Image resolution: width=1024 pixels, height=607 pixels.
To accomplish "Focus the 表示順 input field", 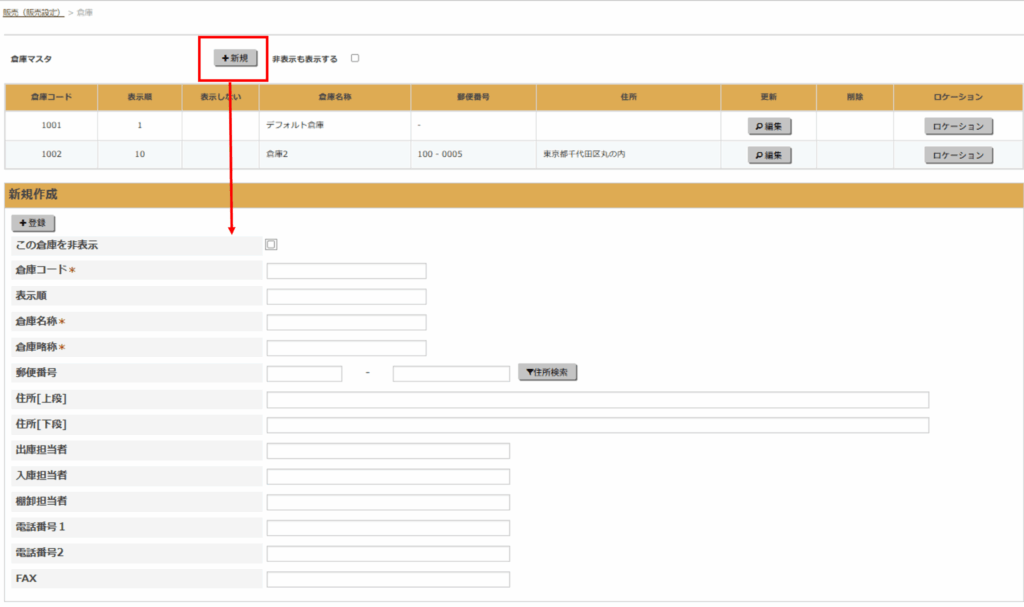I will [x=346, y=297].
